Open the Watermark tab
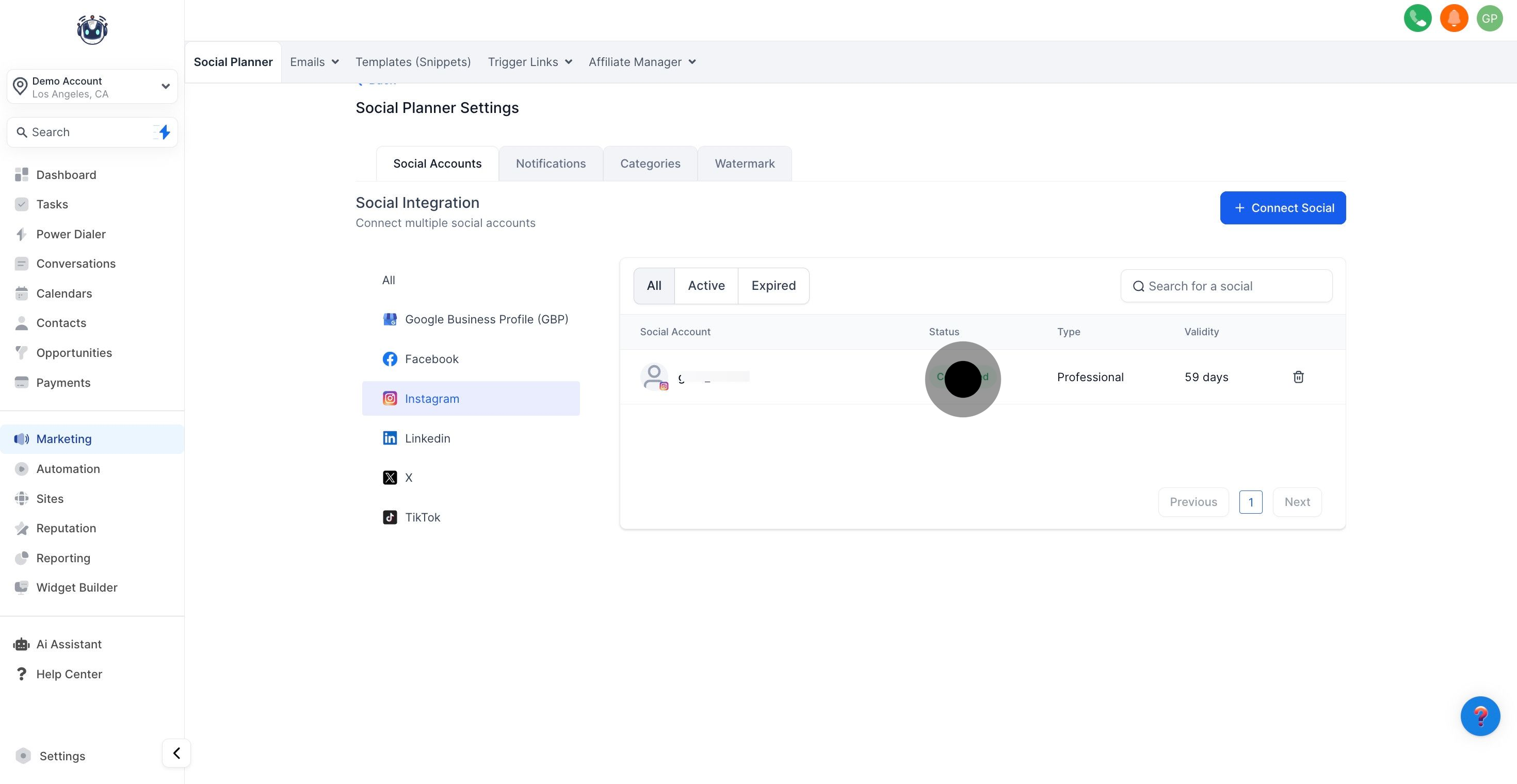 point(745,164)
